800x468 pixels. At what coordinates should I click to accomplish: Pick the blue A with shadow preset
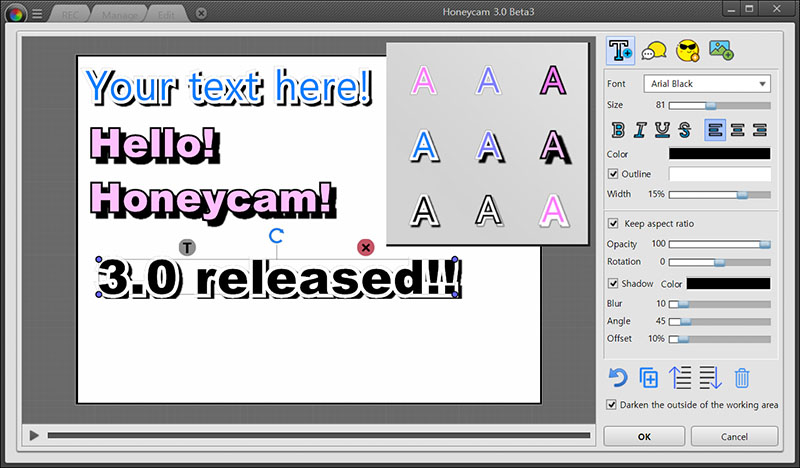[x=424, y=145]
